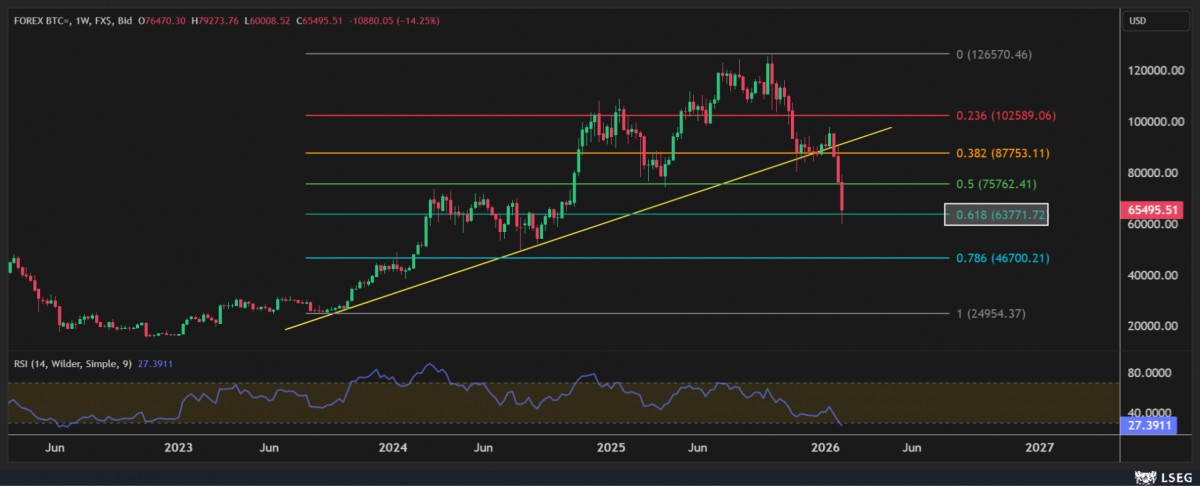
Task: Click the 0.382 (87753.11) retracement label
Action: coord(1000,153)
